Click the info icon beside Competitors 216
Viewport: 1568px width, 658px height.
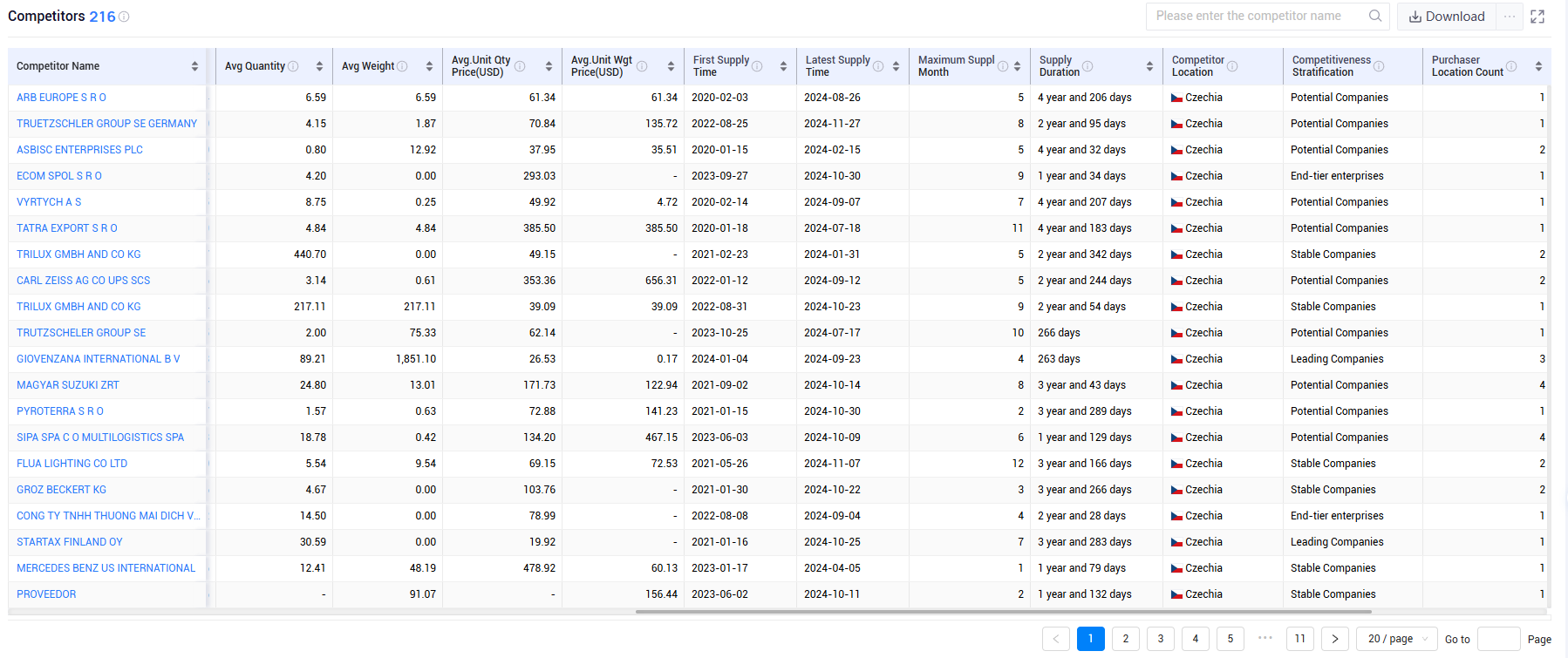point(124,17)
